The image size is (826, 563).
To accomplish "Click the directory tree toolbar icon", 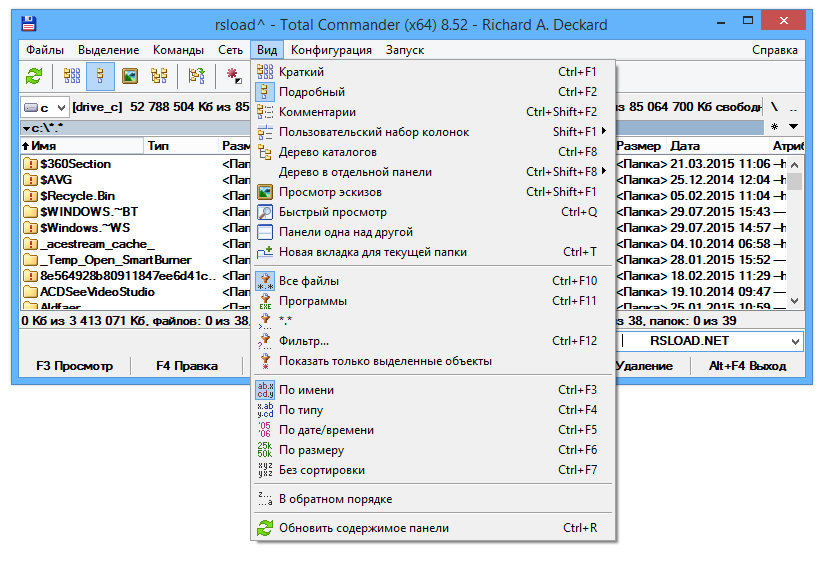I will 158,76.
